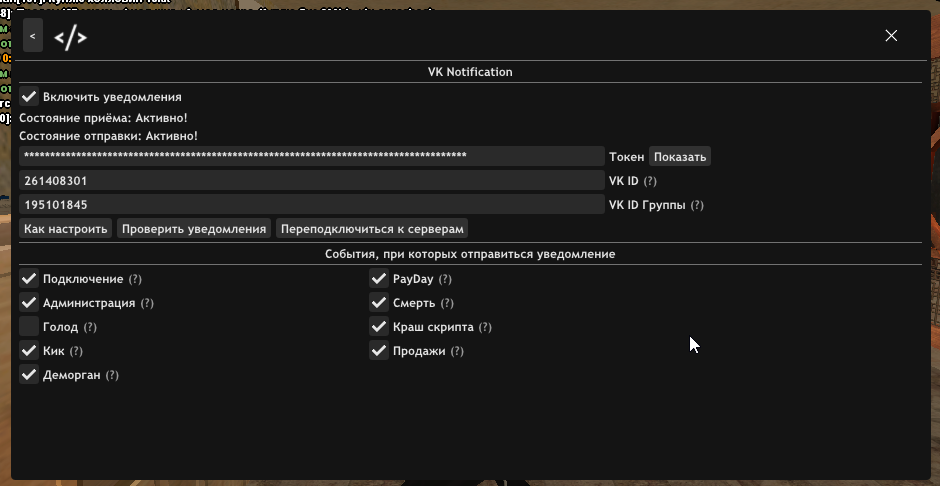Show the PayDay help hint (?)
This screenshot has height=486, width=940.
point(445,279)
